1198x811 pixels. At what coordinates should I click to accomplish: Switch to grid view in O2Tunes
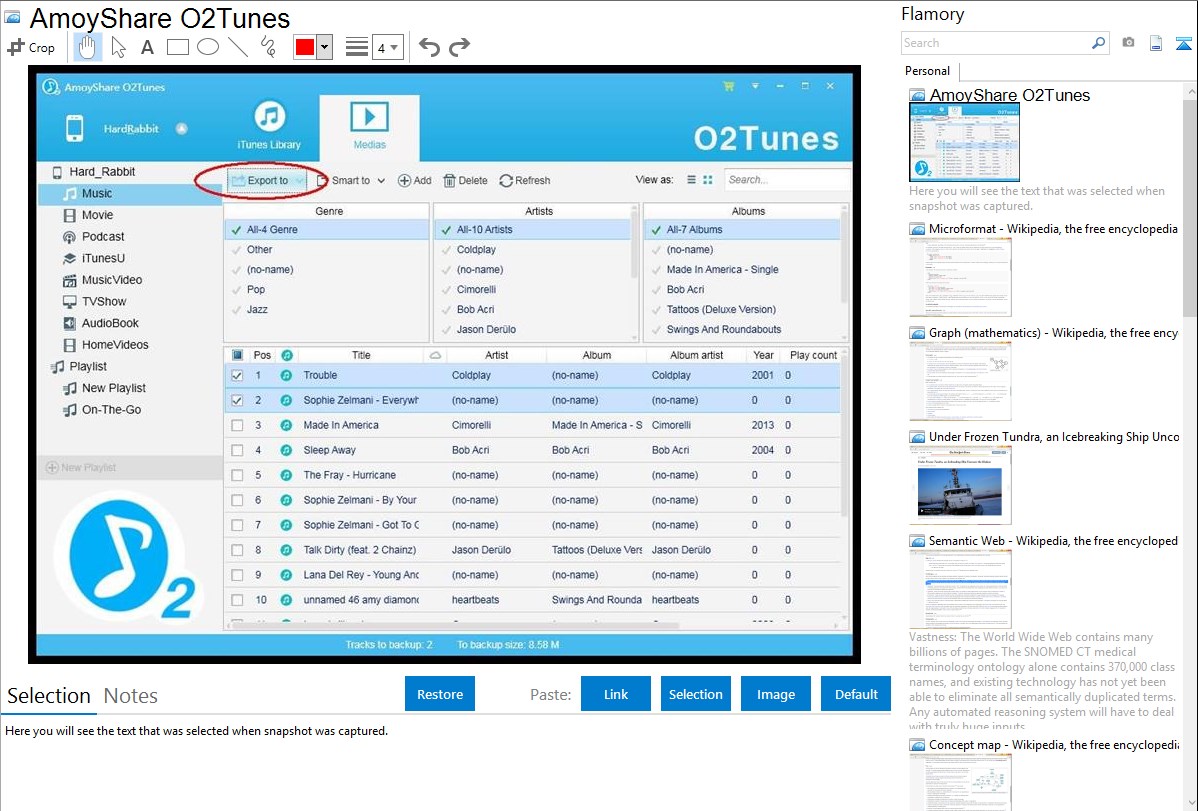tap(707, 180)
